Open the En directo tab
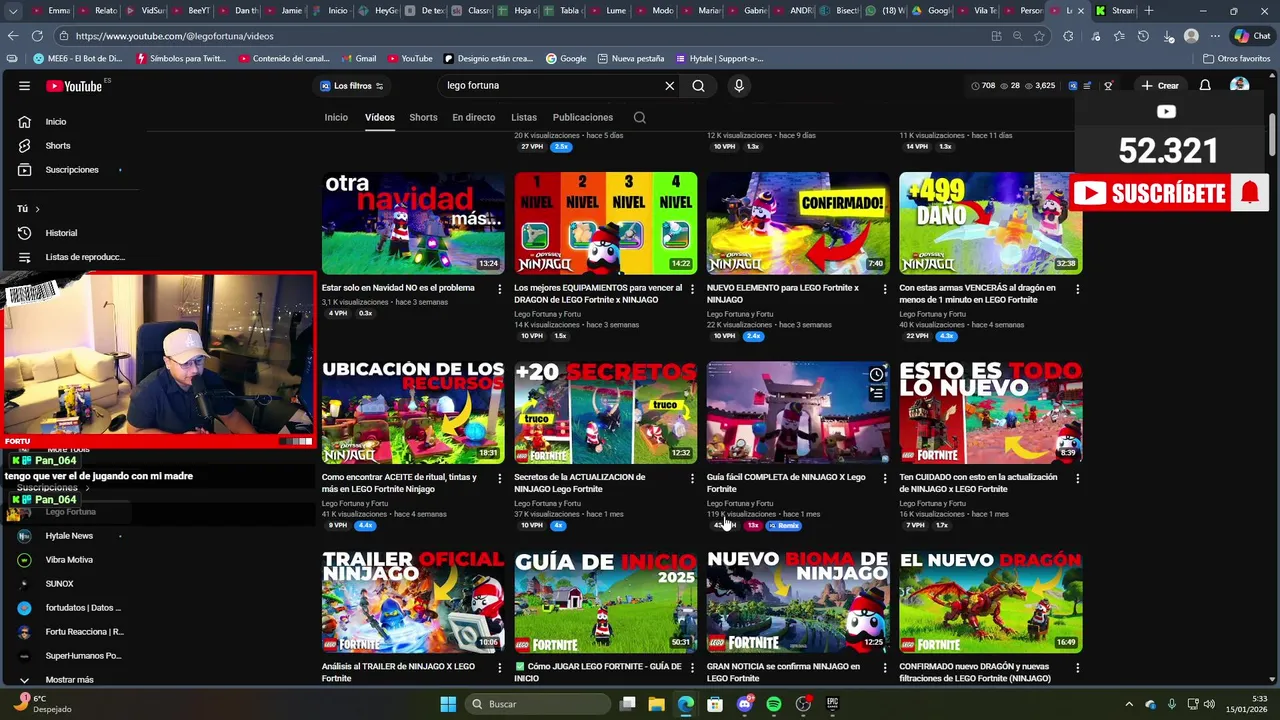 click(473, 117)
